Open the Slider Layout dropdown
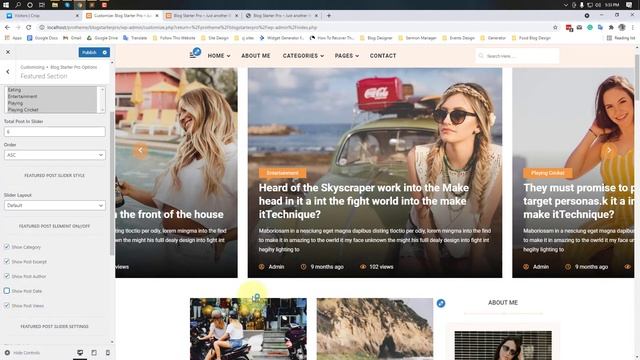 point(54,205)
